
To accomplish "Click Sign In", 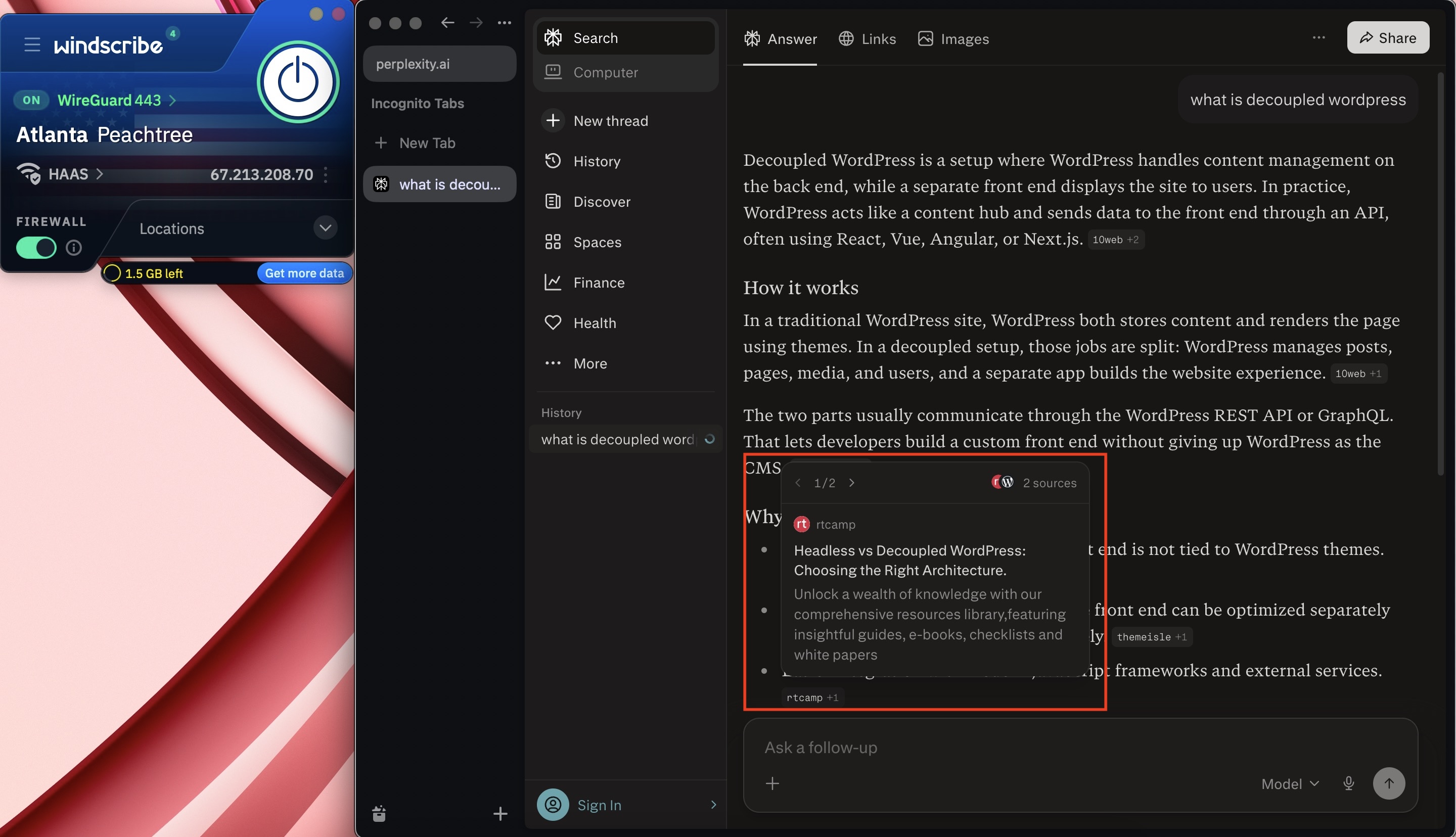I will (599, 805).
